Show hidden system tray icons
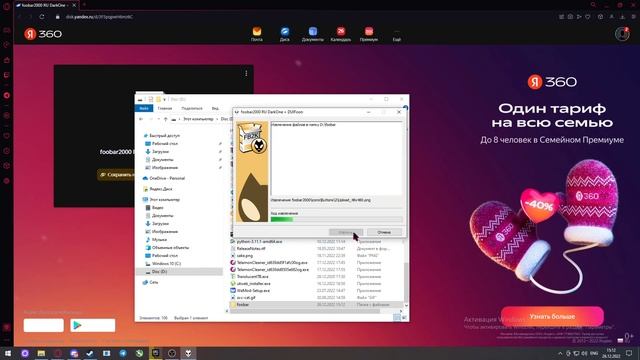This screenshot has height=360, width=640. point(560,353)
